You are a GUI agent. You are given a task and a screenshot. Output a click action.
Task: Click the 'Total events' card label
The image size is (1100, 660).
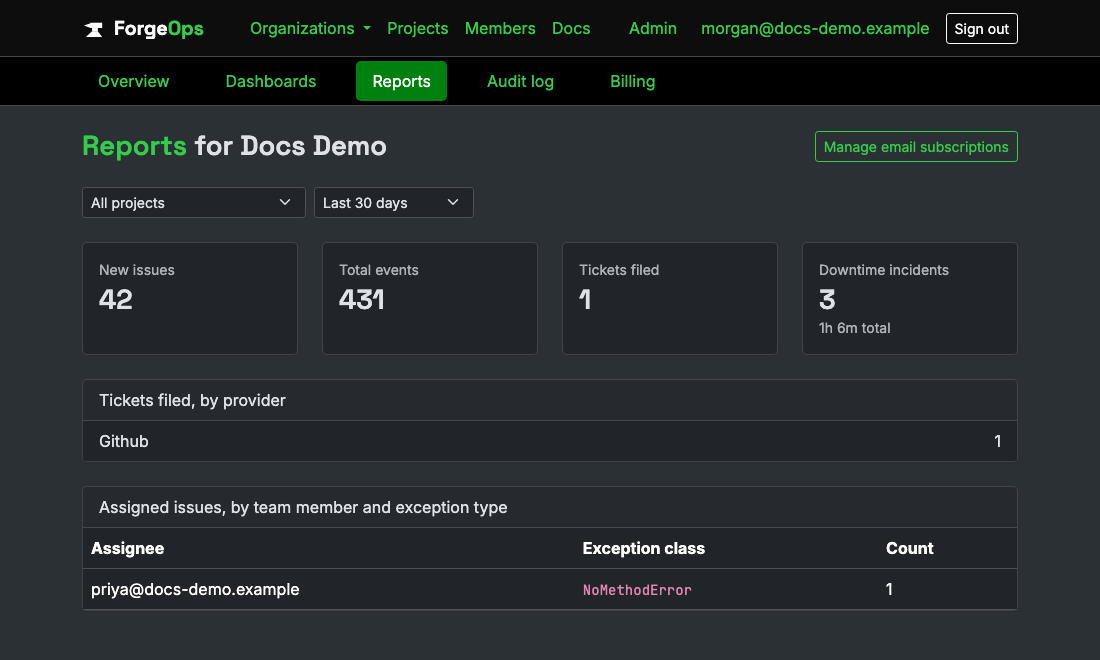point(379,270)
